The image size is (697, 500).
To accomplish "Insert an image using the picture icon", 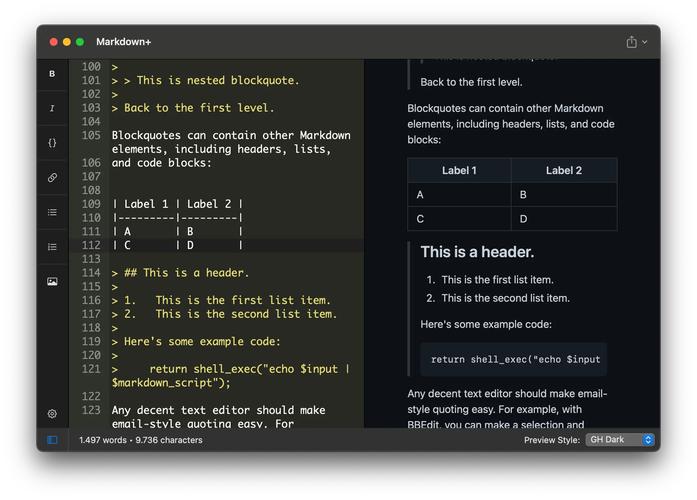I will tap(52, 282).
